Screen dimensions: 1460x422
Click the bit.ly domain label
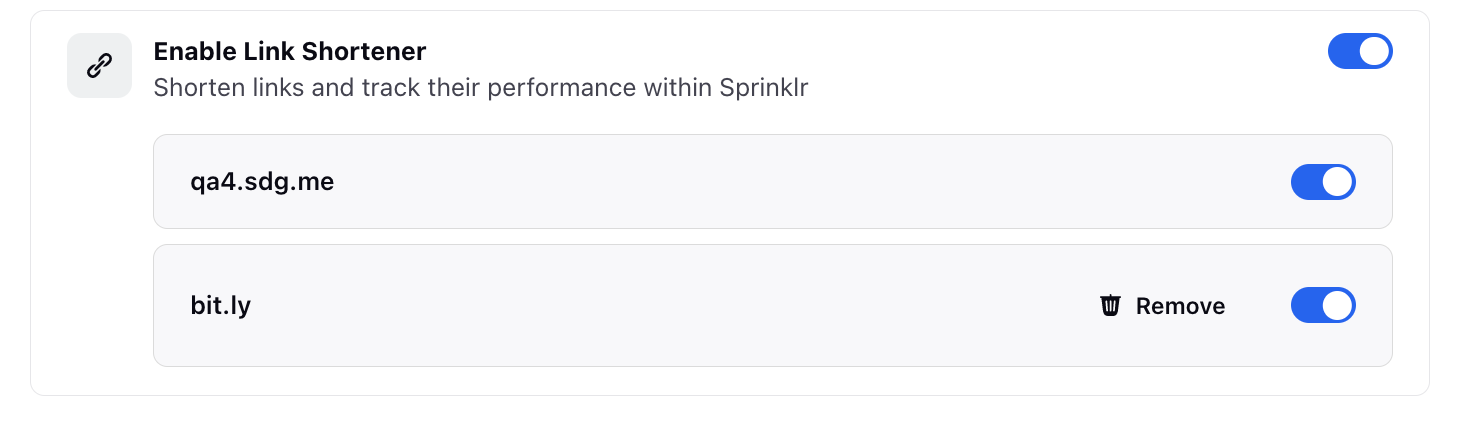(220, 305)
